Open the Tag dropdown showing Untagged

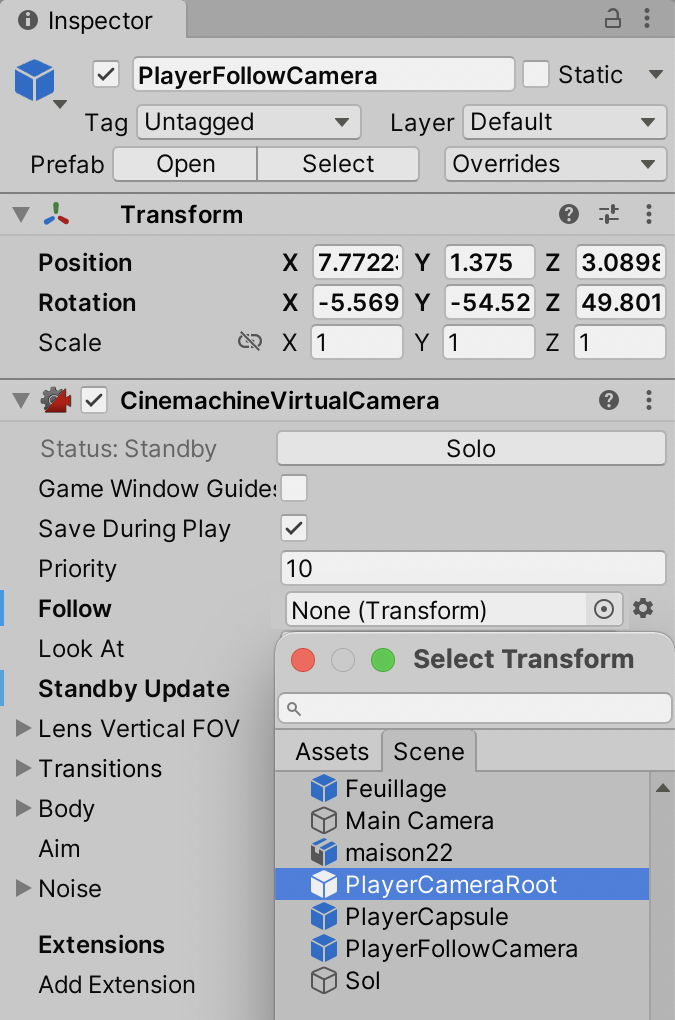click(248, 123)
